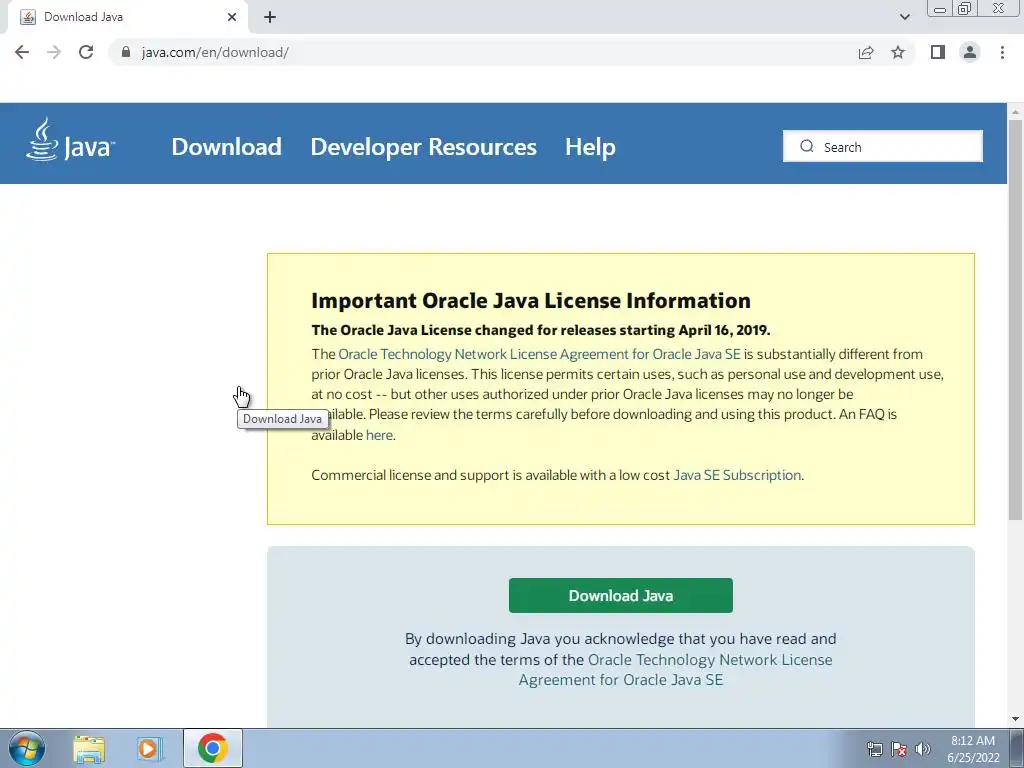The image size is (1024, 768).
Task: Open the Download menu in Java header
Action: (x=227, y=147)
